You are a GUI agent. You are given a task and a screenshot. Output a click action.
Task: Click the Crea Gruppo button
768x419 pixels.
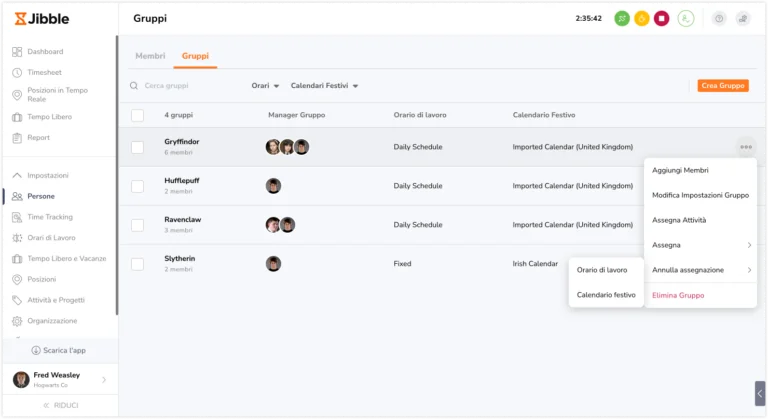coord(723,86)
